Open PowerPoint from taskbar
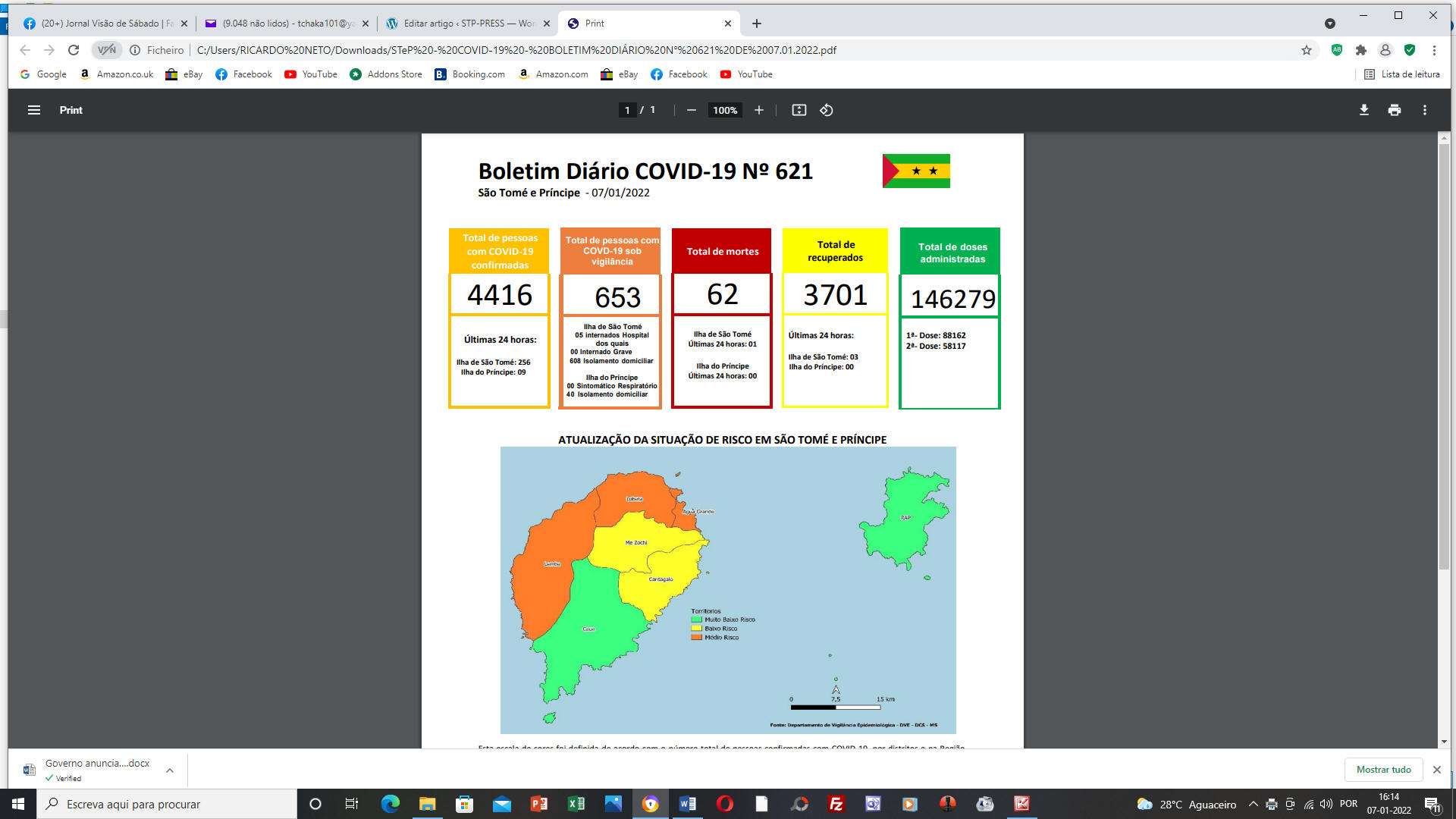 [x=538, y=804]
